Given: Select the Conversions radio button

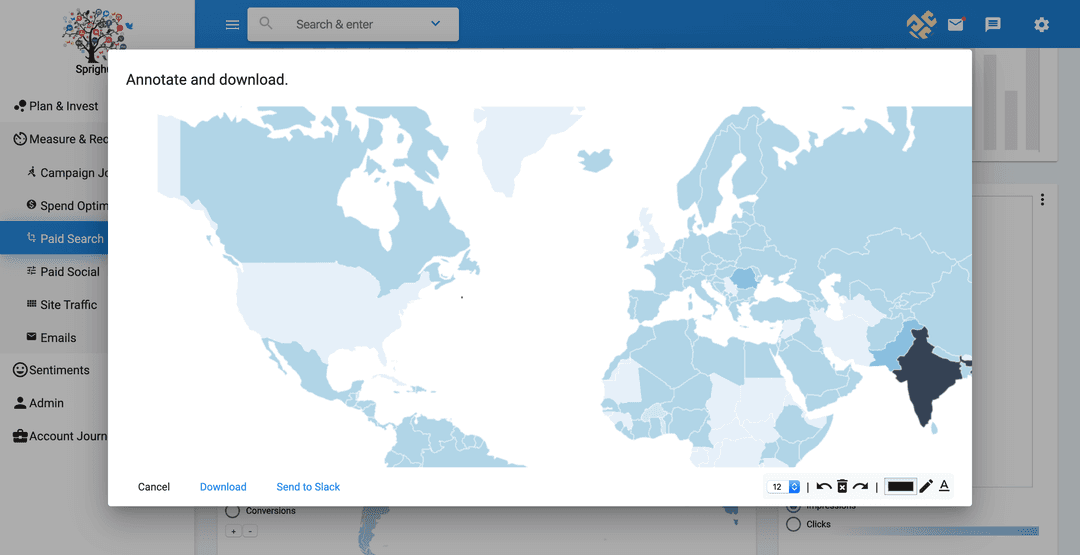Looking at the screenshot, I should click(232, 511).
